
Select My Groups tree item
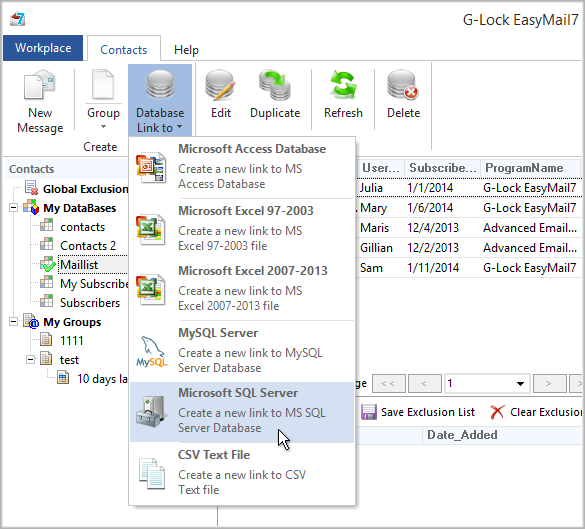(72, 322)
